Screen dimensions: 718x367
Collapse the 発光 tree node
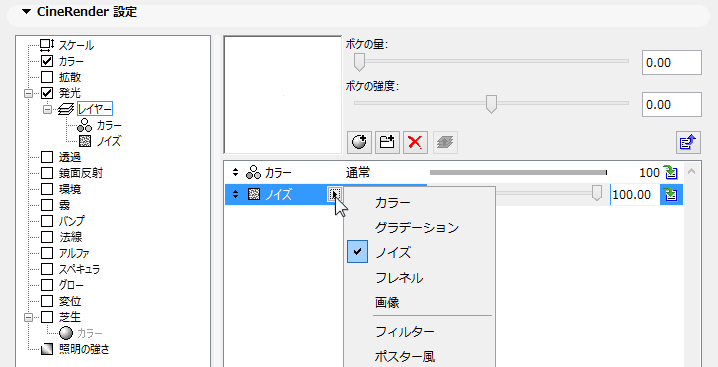pyautogui.click(x=28, y=93)
